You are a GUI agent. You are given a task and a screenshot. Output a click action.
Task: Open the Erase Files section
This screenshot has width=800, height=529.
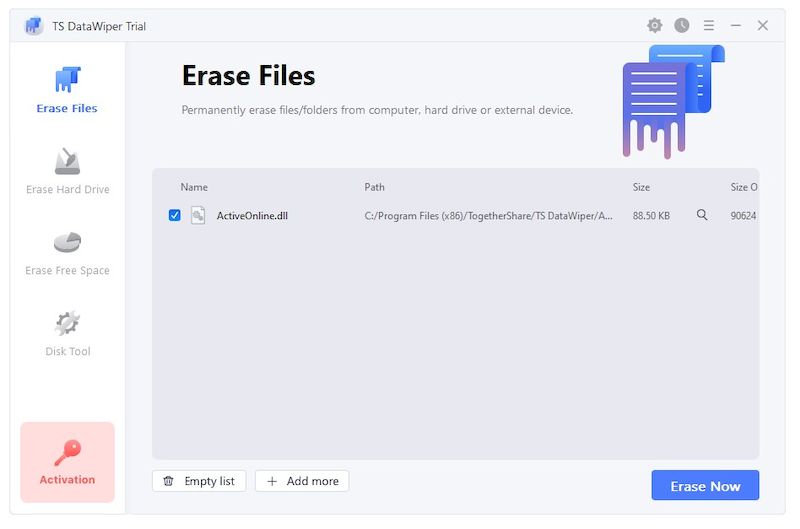click(67, 90)
